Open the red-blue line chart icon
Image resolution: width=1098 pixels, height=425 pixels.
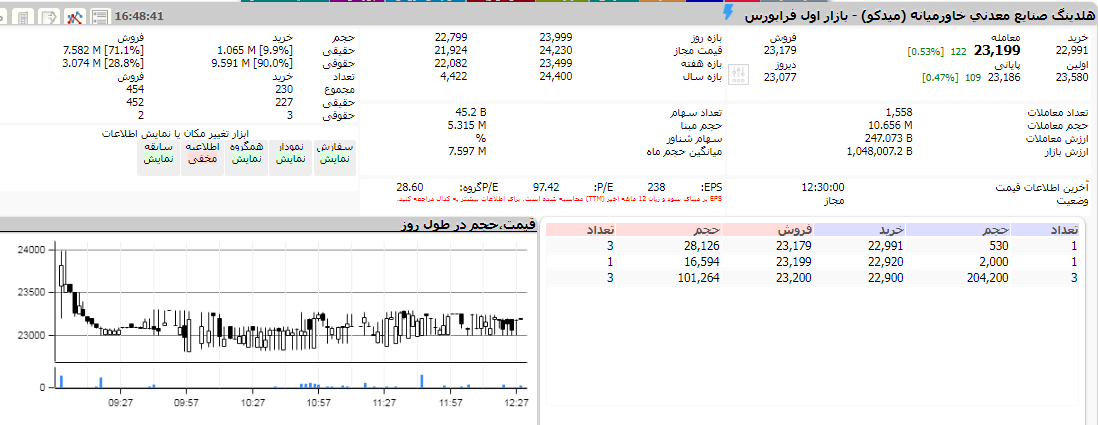[75, 15]
